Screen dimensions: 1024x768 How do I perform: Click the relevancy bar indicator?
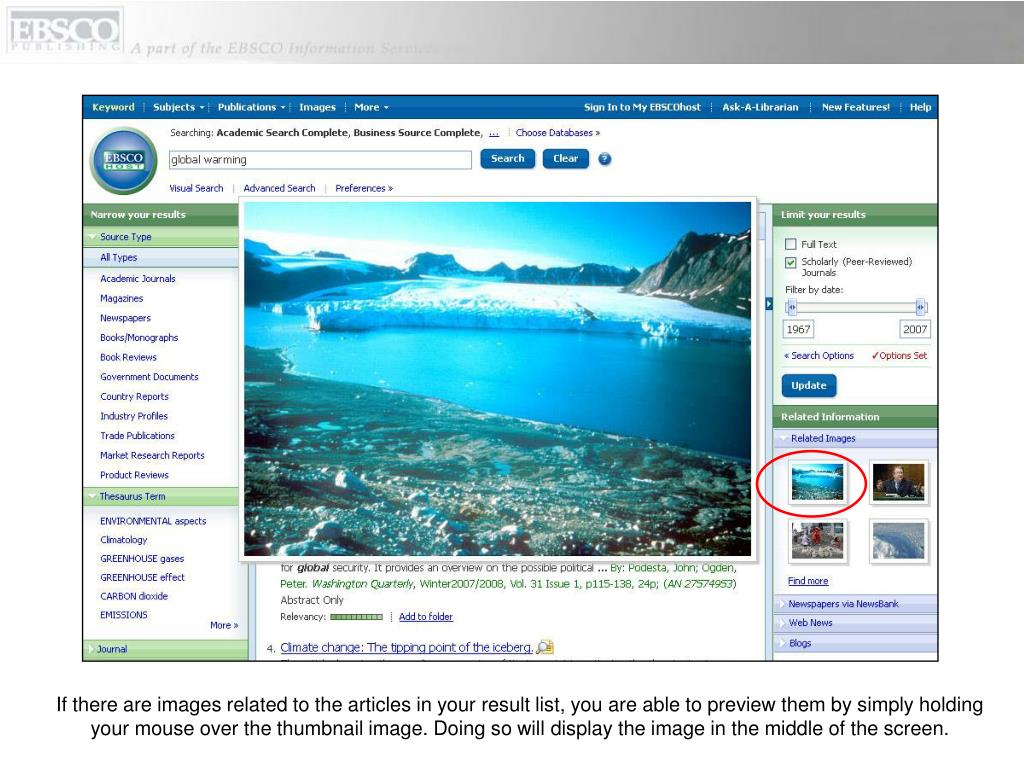click(356, 616)
